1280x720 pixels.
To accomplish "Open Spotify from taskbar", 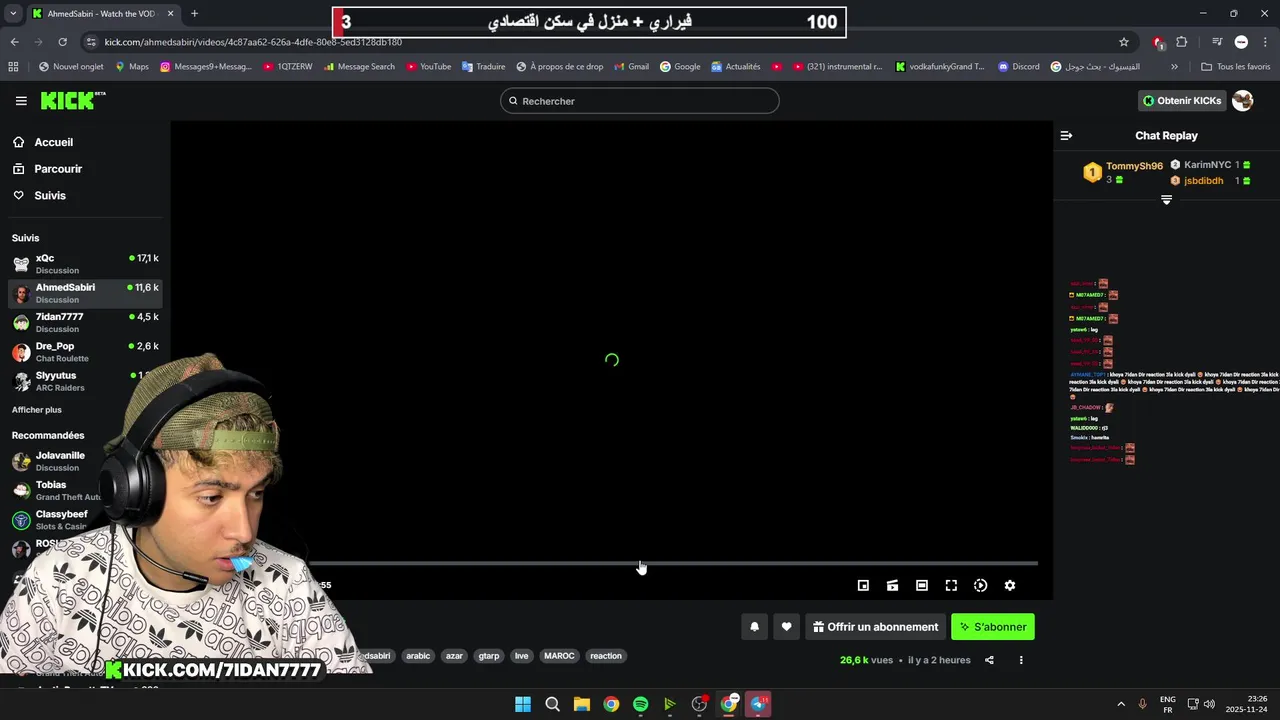I will click(x=641, y=704).
